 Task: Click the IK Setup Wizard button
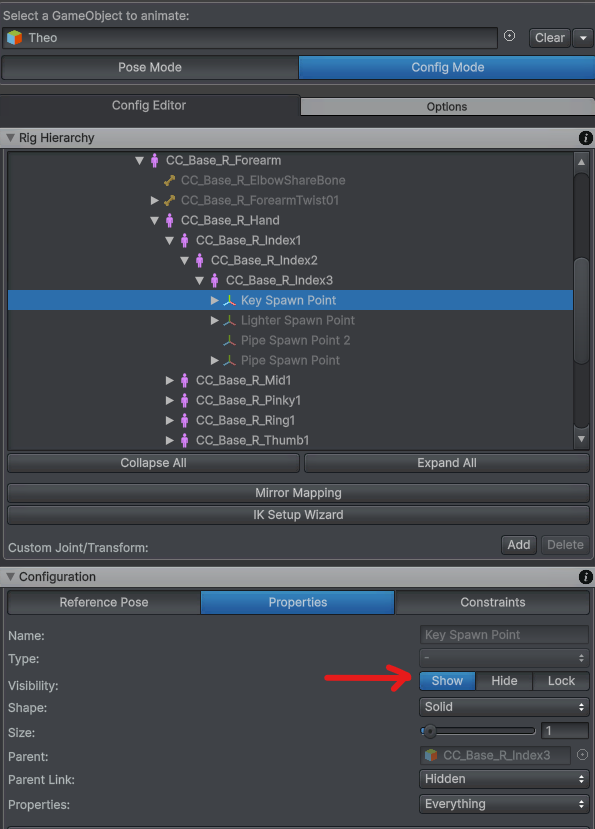298,515
